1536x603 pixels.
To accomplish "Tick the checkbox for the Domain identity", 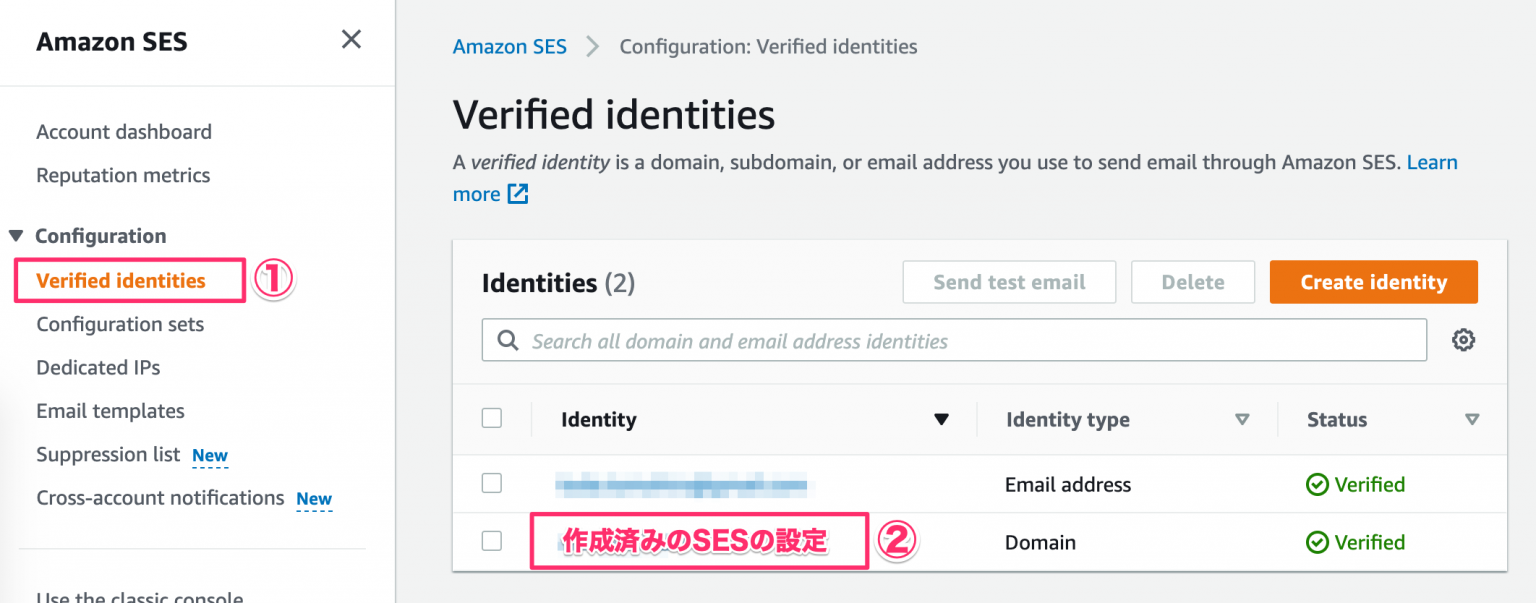I will pyautogui.click(x=492, y=542).
